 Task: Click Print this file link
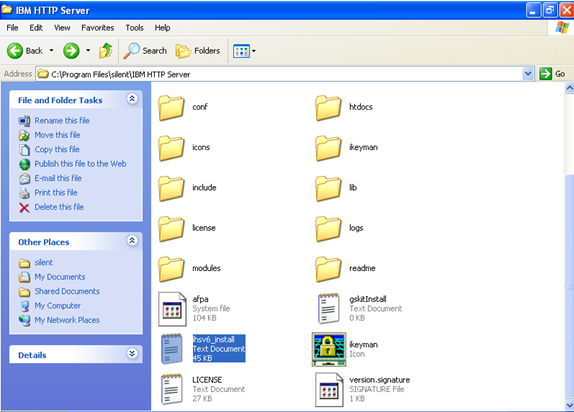[56, 193]
